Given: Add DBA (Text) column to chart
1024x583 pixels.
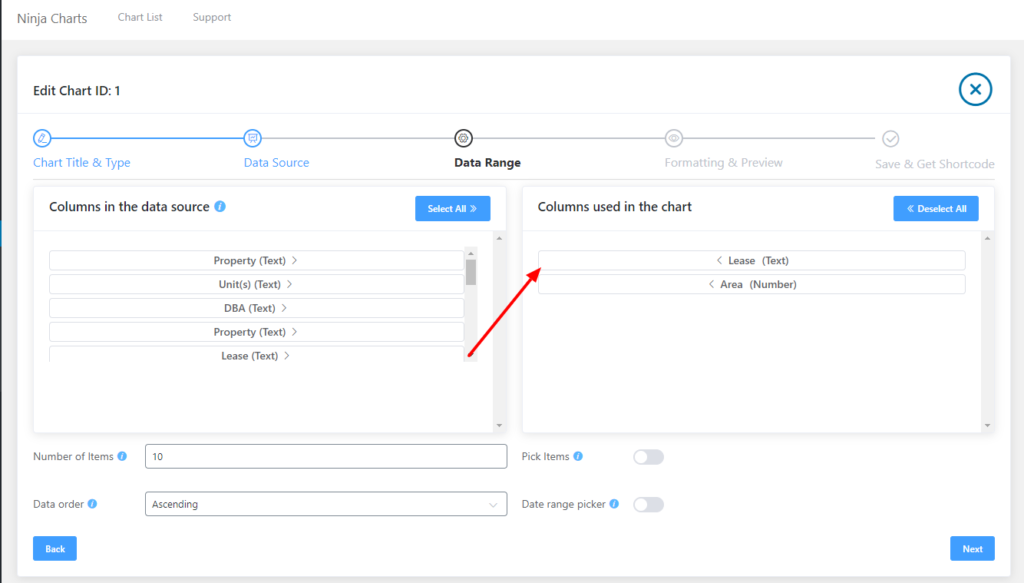Looking at the screenshot, I should point(256,308).
